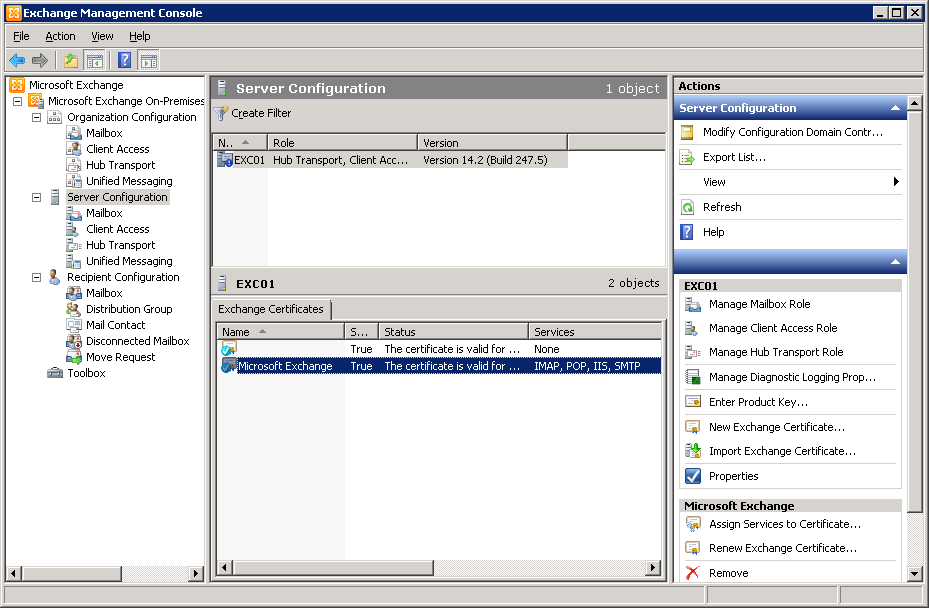Image resolution: width=929 pixels, height=608 pixels.
Task: Sort servers by the Role column header
Action: (x=342, y=143)
